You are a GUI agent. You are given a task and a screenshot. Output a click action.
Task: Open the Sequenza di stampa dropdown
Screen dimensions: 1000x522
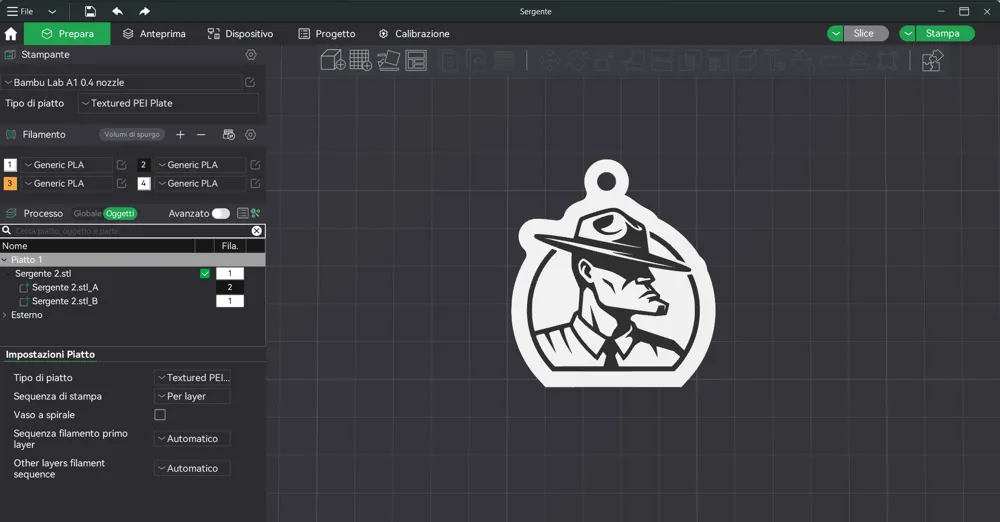click(192, 397)
